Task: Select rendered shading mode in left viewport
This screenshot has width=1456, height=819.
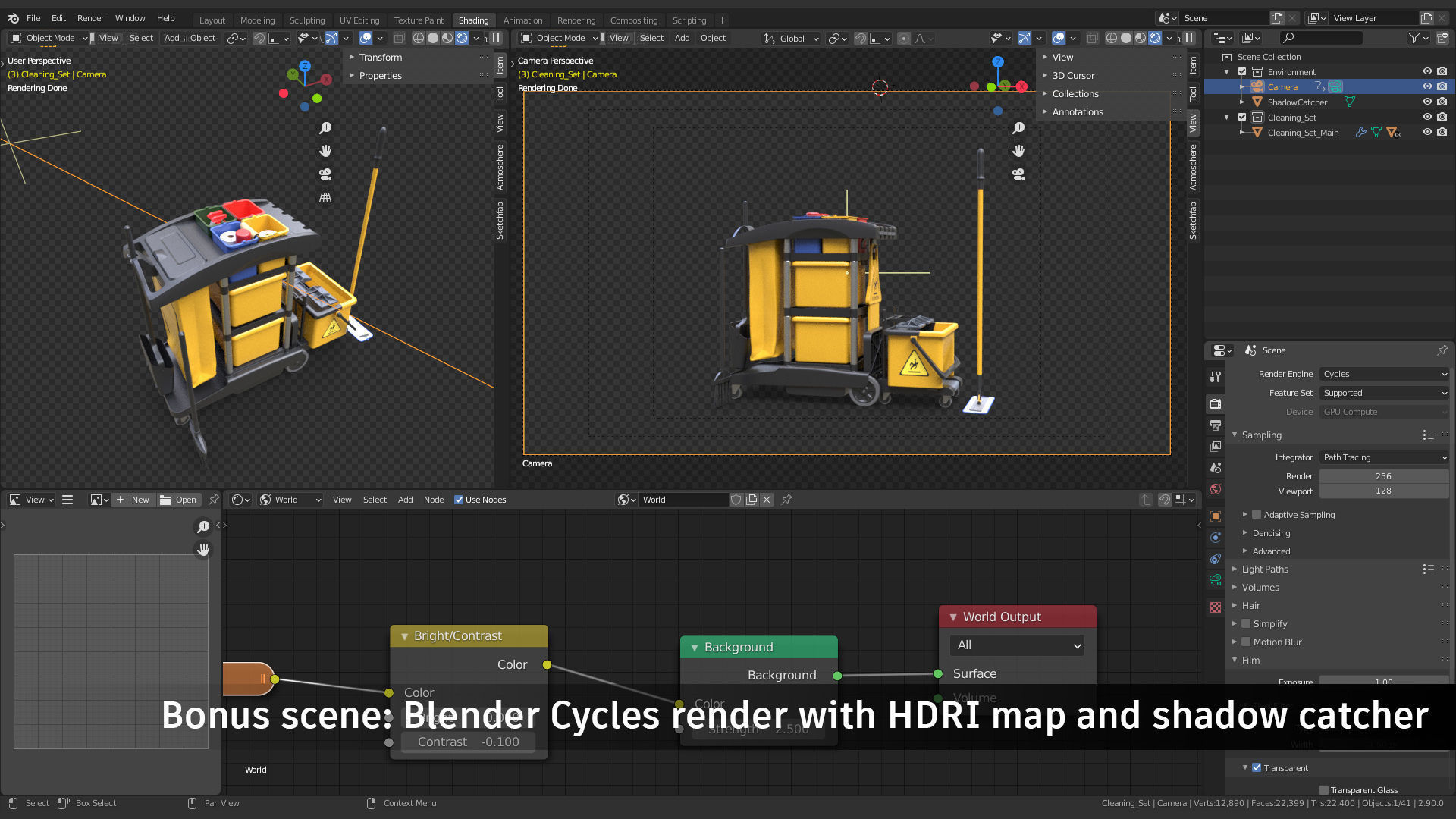Action: pyautogui.click(x=462, y=38)
